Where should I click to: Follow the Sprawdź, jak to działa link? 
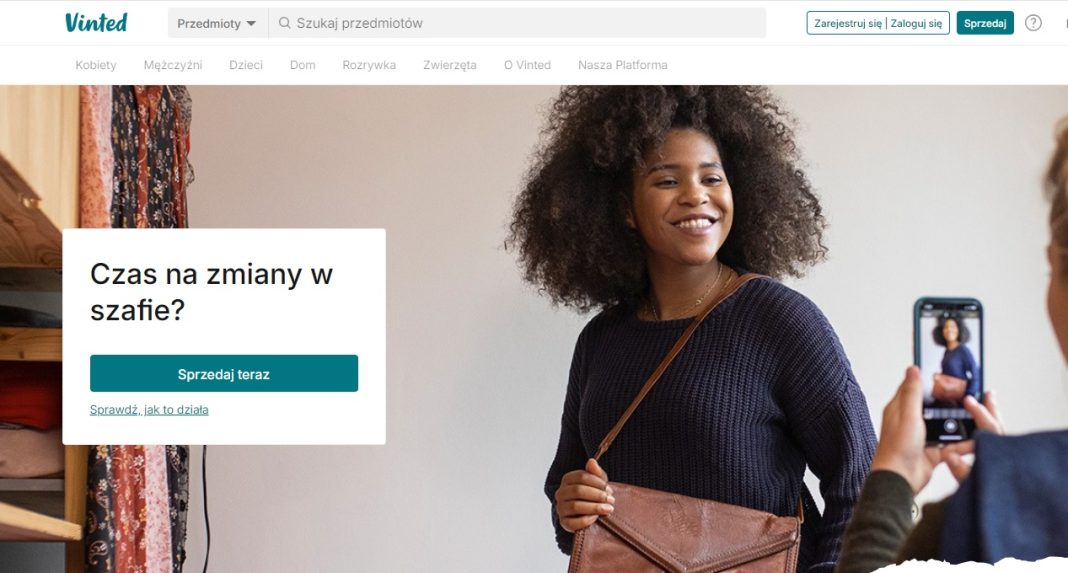coord(149,409)
